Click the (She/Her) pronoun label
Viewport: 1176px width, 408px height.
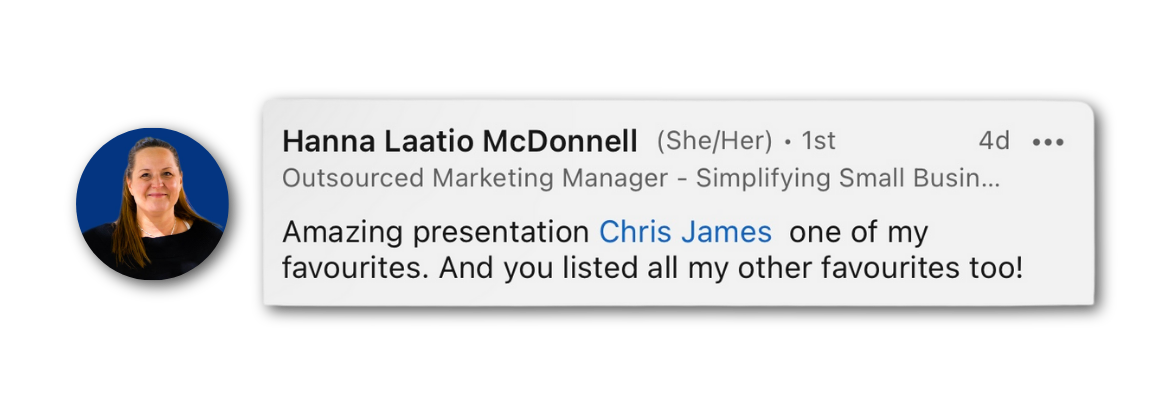(x=714, y=141)
